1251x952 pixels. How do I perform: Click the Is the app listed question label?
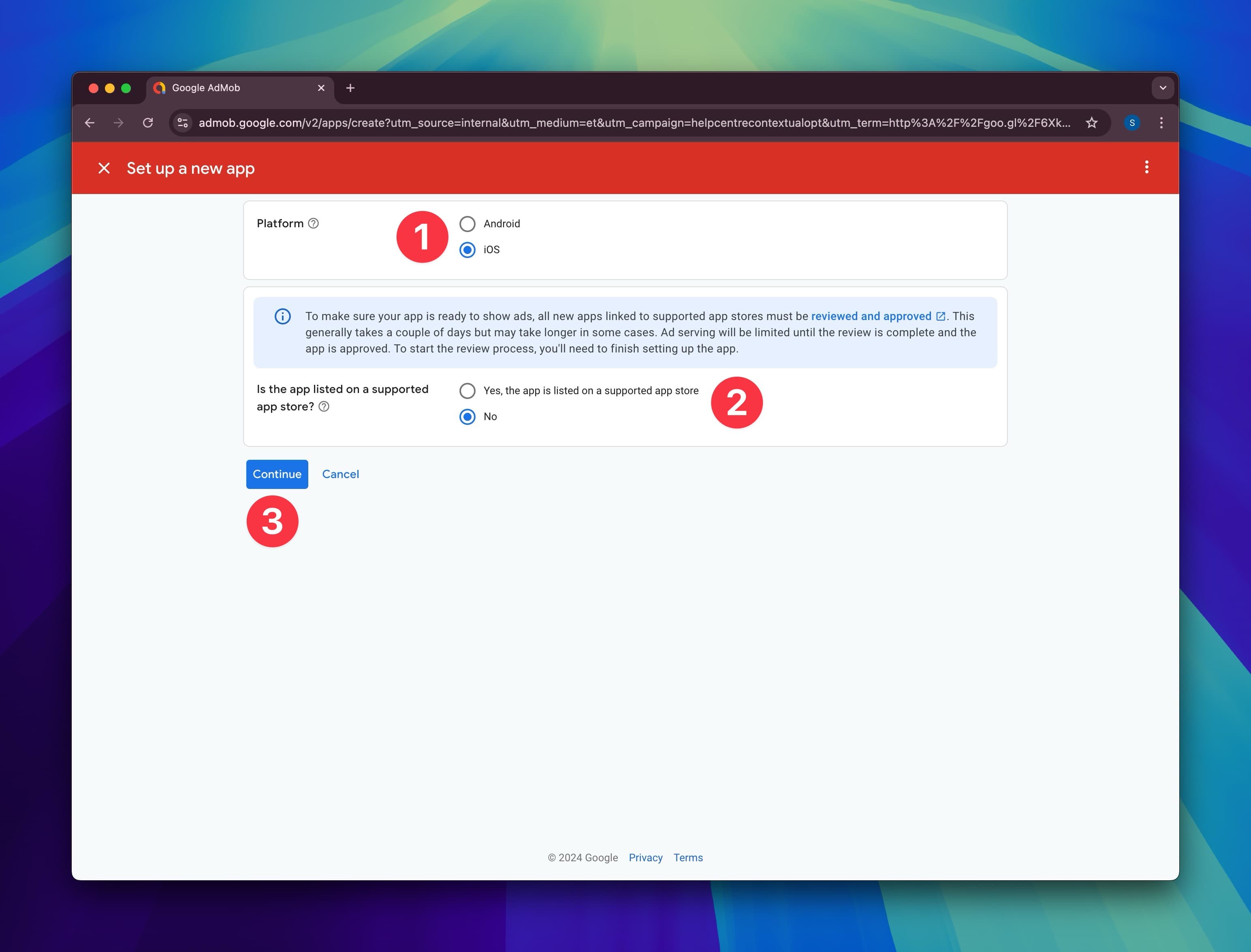pyautogui.click(x=342, y=398)
